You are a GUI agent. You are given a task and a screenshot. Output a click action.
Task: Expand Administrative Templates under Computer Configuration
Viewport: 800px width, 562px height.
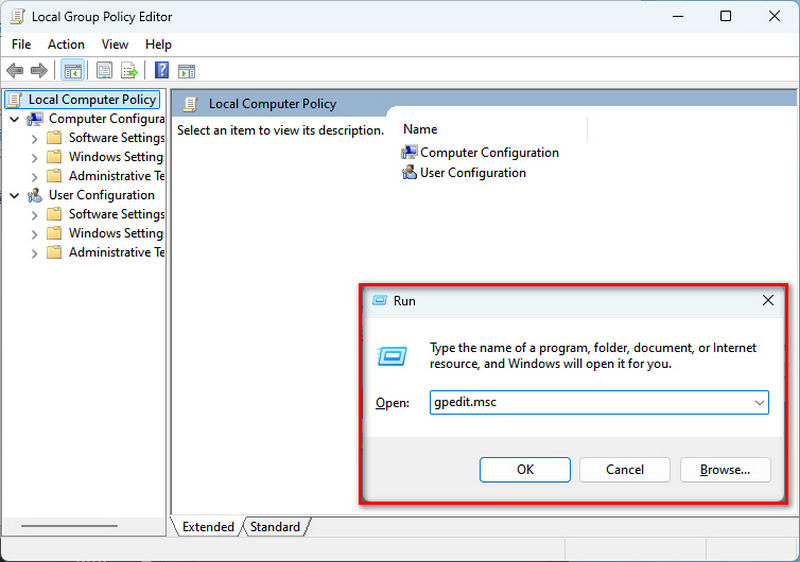34,177
